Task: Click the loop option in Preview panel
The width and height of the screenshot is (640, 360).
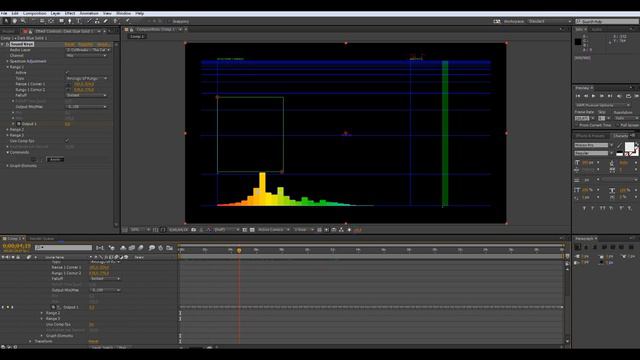Action: point(628,96)
